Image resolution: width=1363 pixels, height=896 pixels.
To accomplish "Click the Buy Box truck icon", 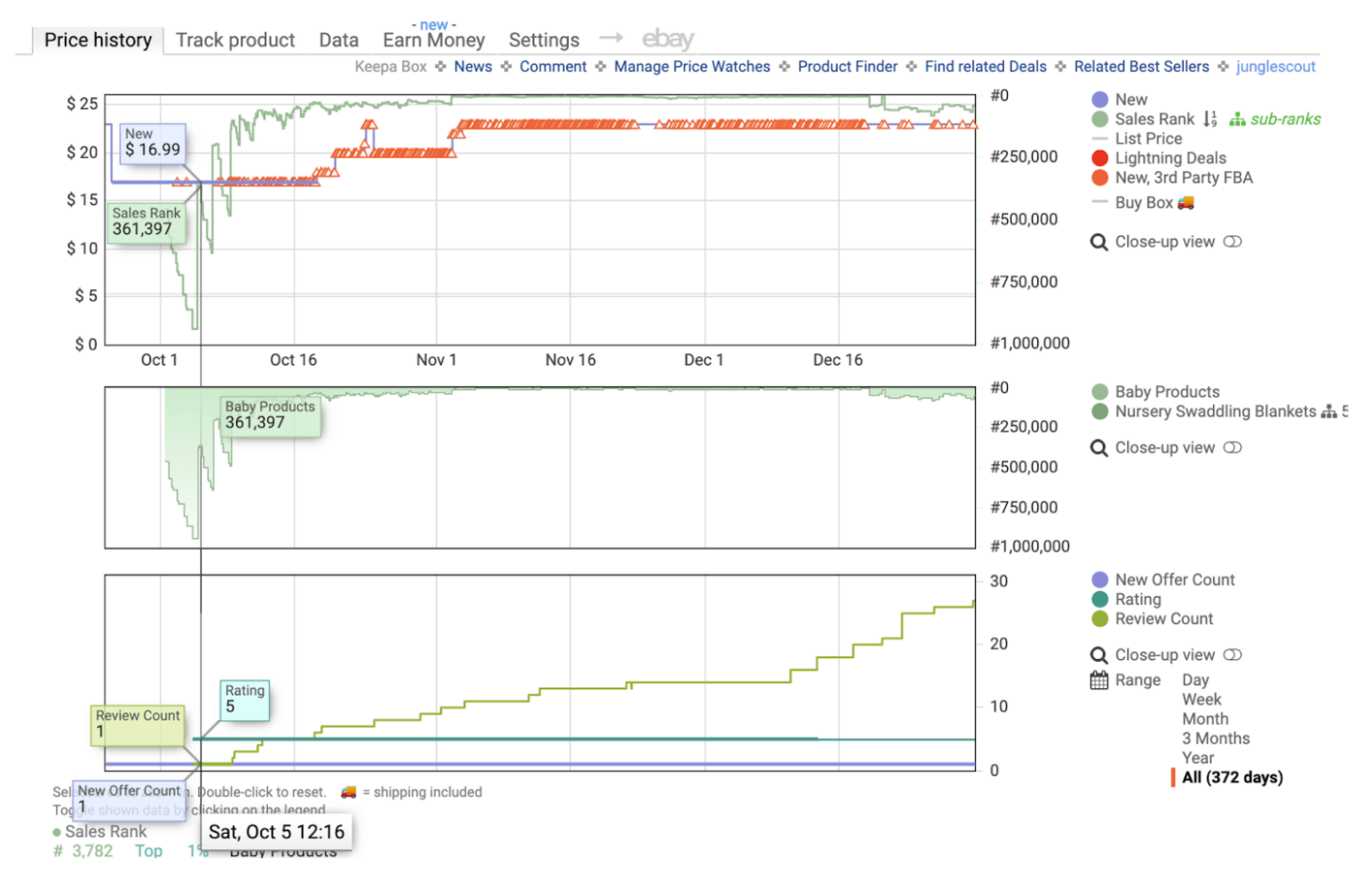I will pyautogui.click(x=1186, y=202).
